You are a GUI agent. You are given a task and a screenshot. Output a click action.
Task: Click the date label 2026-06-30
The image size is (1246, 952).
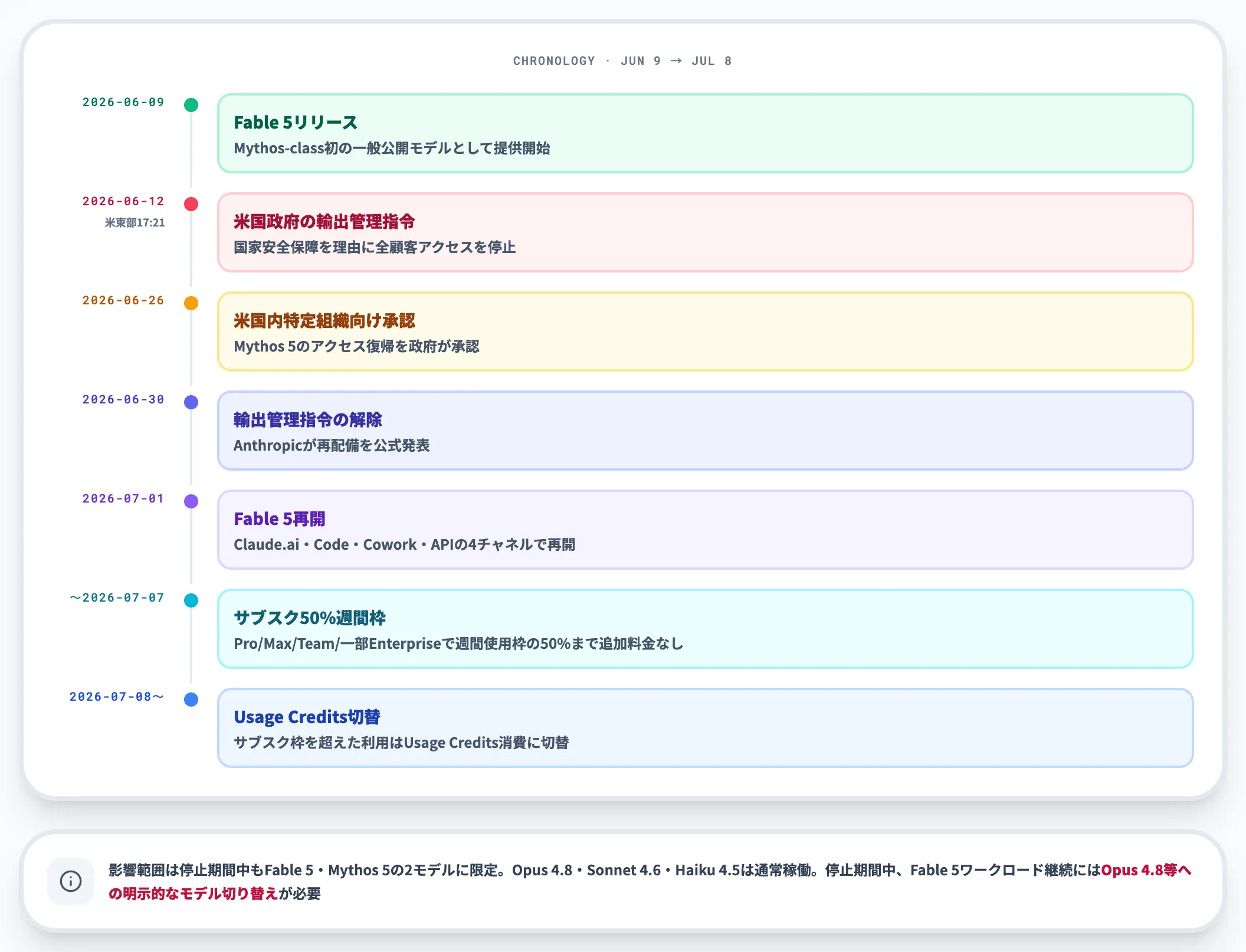[123, 399]
